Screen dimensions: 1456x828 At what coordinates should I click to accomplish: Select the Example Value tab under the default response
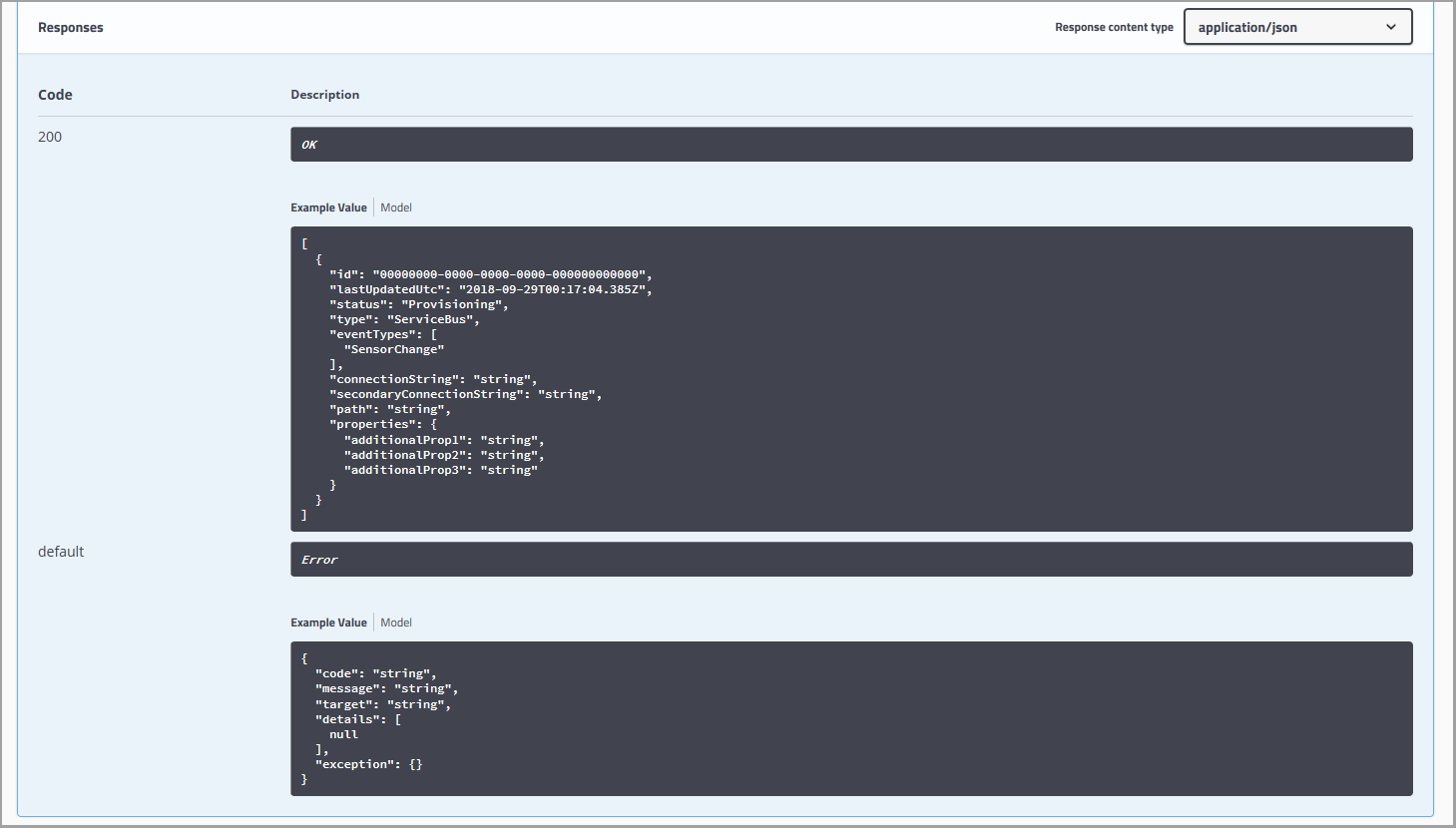[328, 622]
